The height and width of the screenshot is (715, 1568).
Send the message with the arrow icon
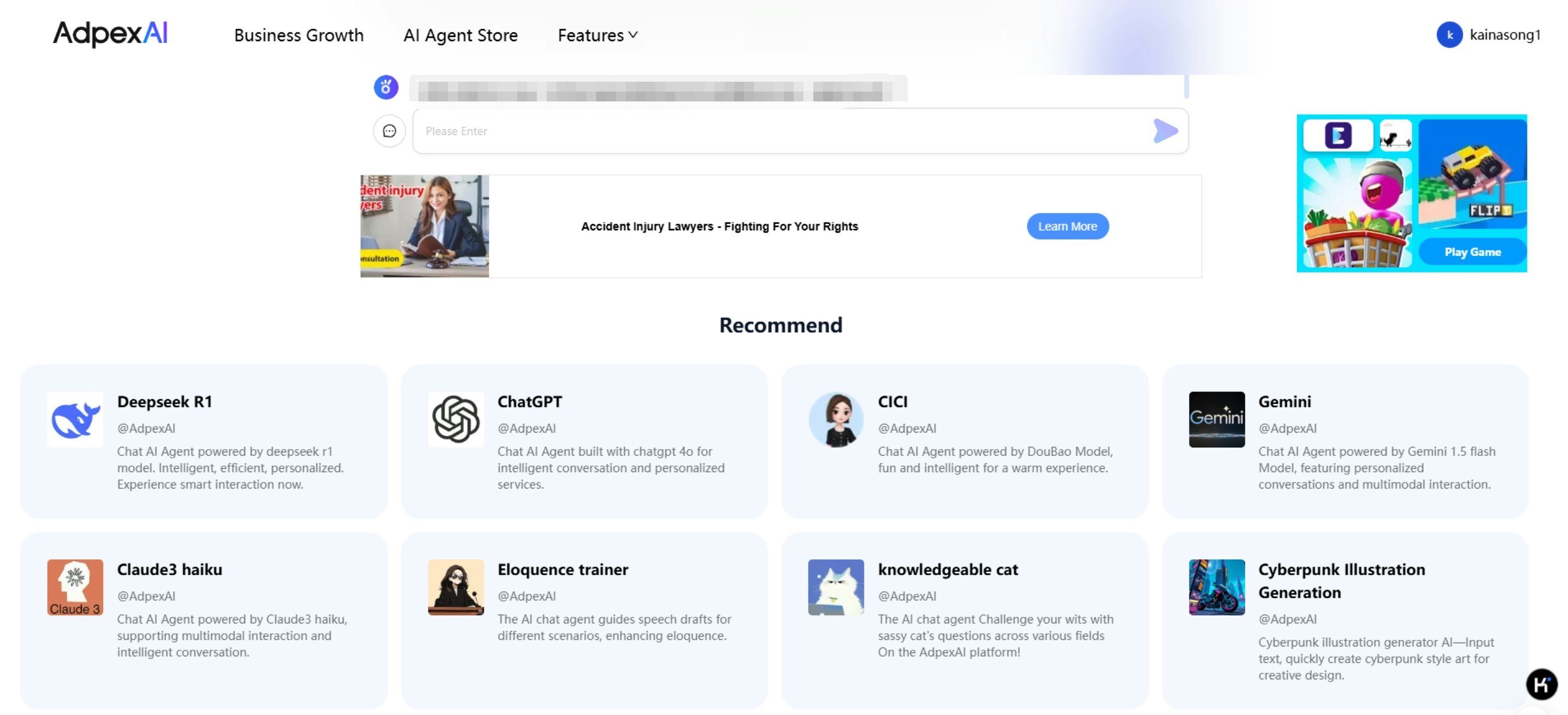[x=1165, y=131]
